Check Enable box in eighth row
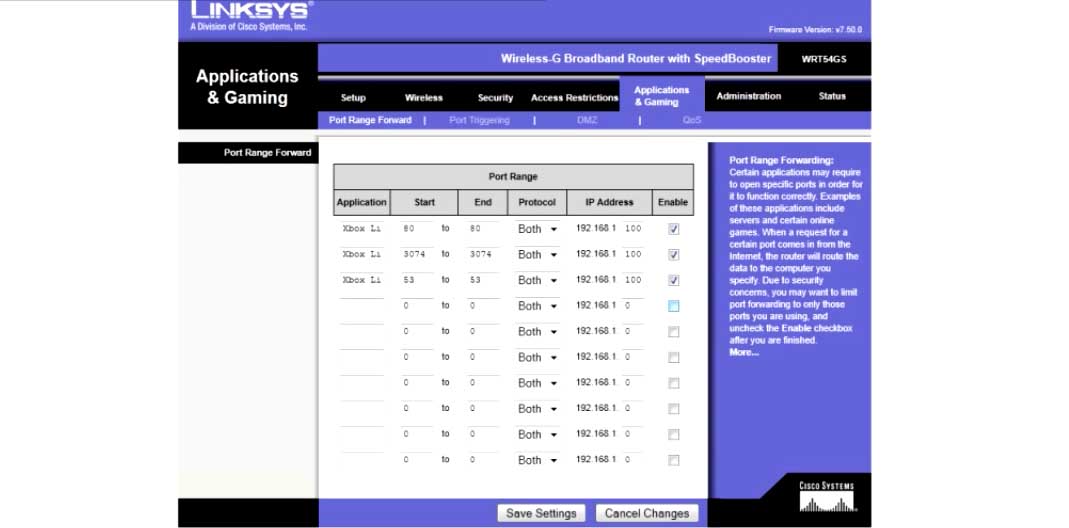1069x528 pixels. (674, 409)
